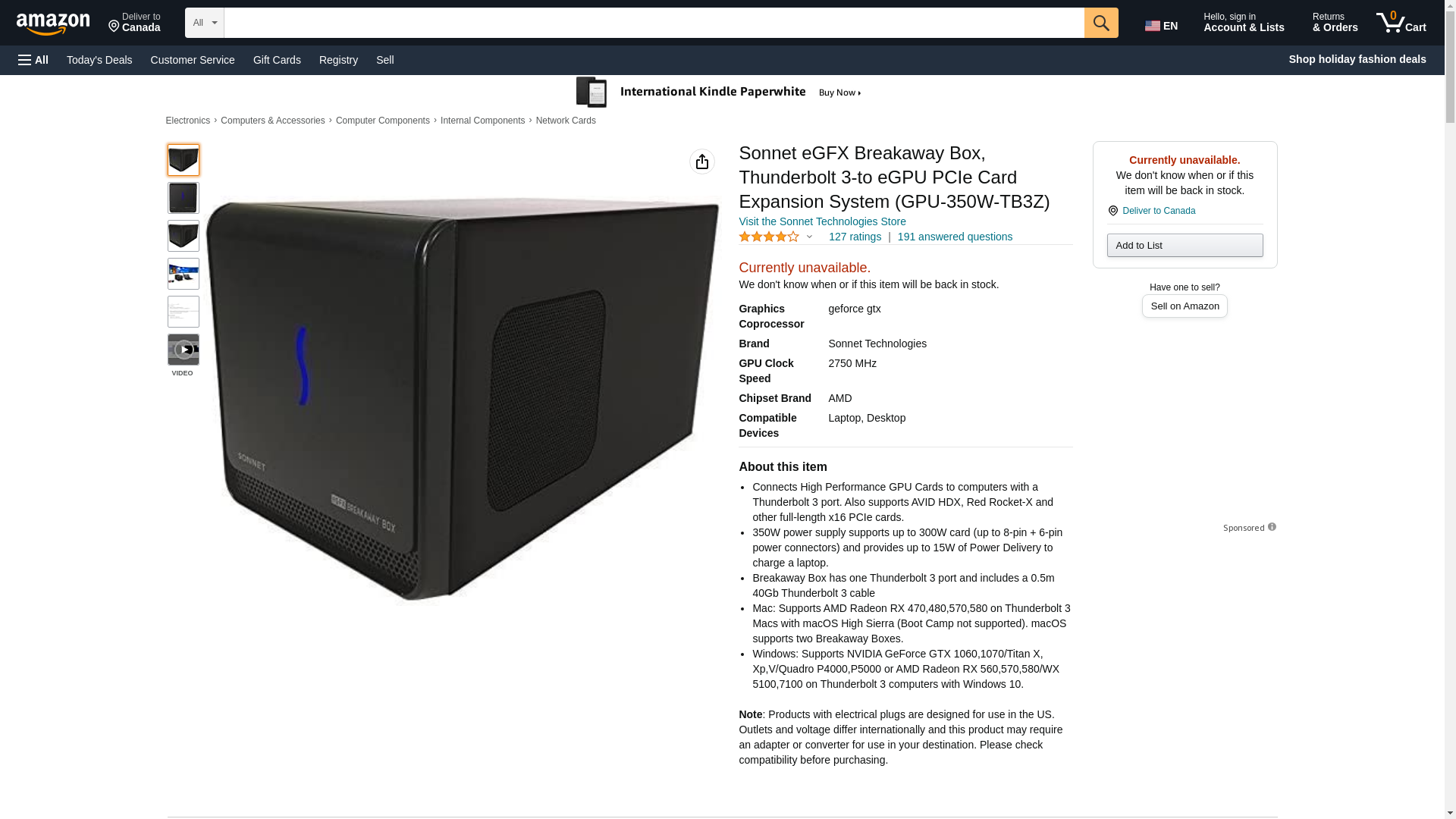Screen dimensions: 1456x819
Task: Open the All search category dropdown
Action: 205,23
